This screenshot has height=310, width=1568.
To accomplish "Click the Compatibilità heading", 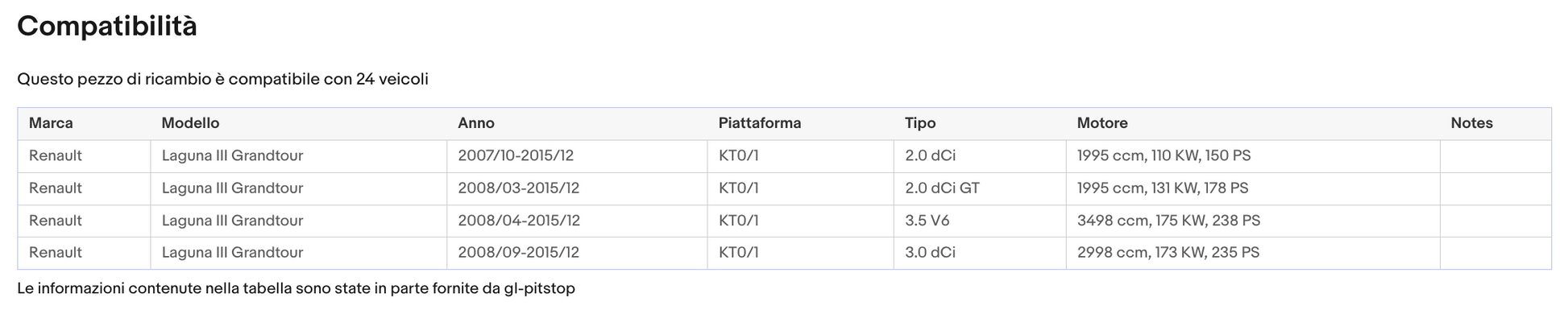I will [x=107, y=26].
